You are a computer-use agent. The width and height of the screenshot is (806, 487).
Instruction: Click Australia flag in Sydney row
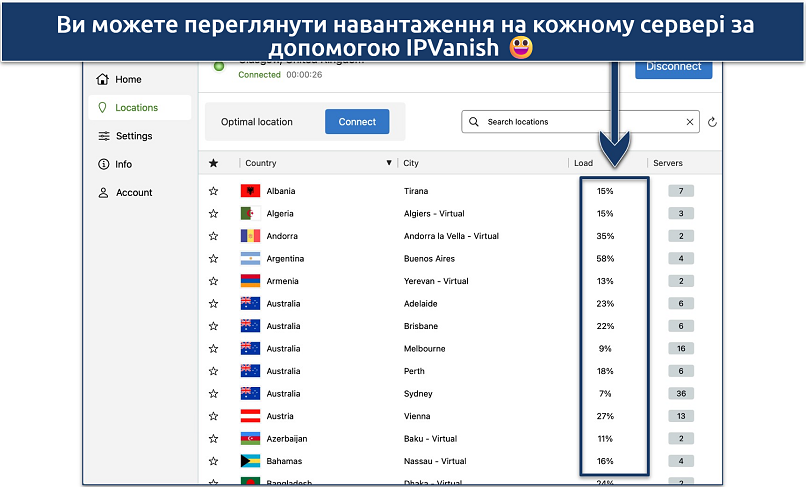tap(250, 393)
